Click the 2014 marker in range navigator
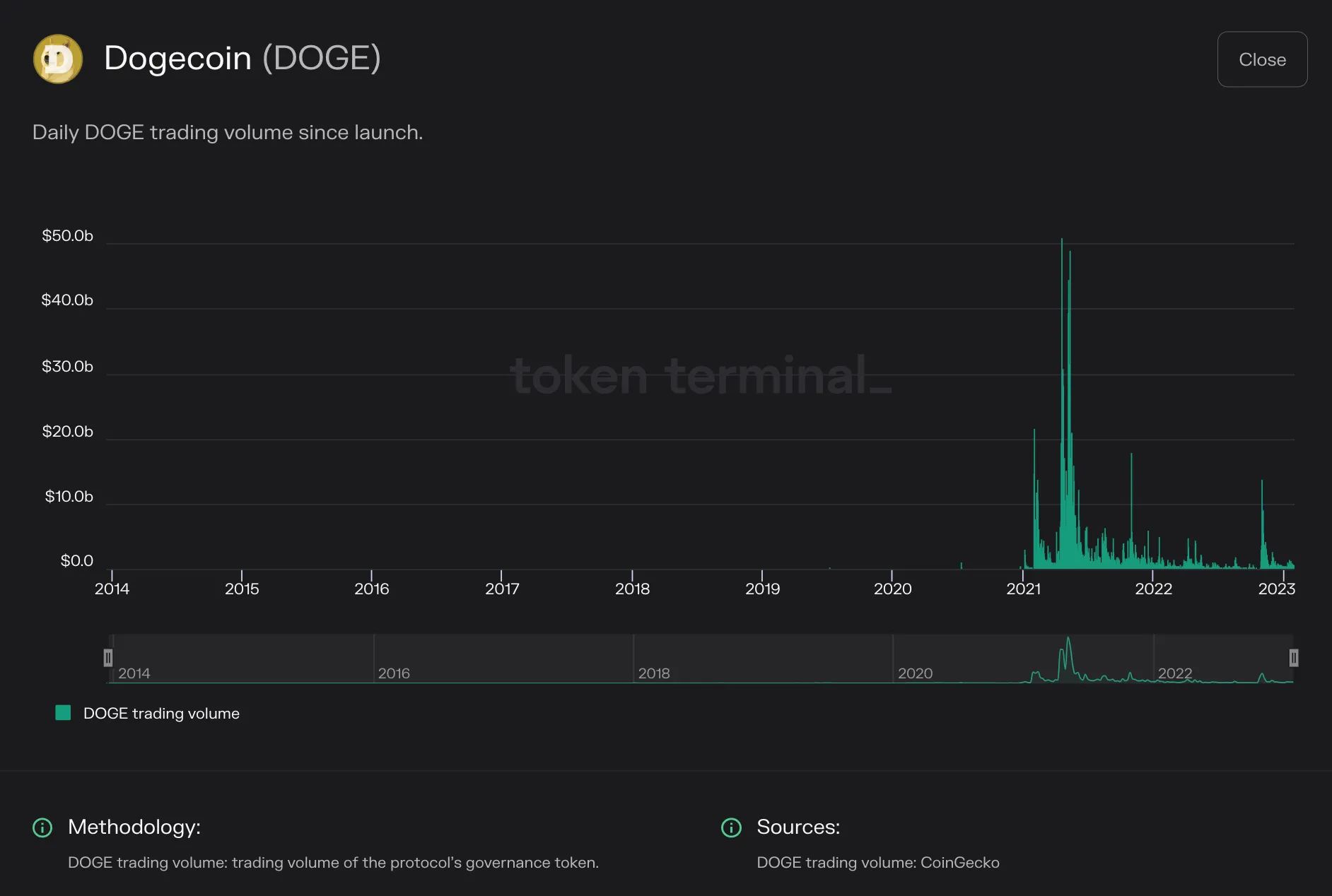 [x=134, y=673]
